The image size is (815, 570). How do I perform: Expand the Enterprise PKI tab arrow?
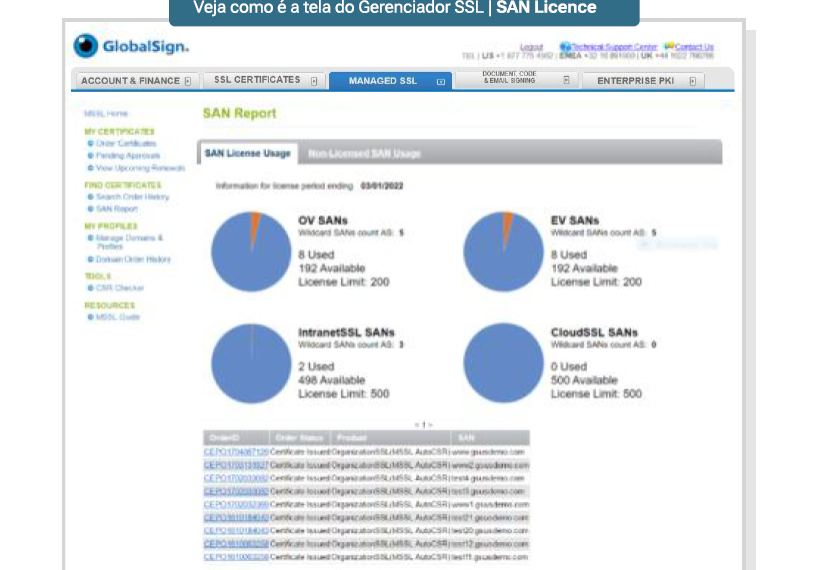[x=693, y=81]
